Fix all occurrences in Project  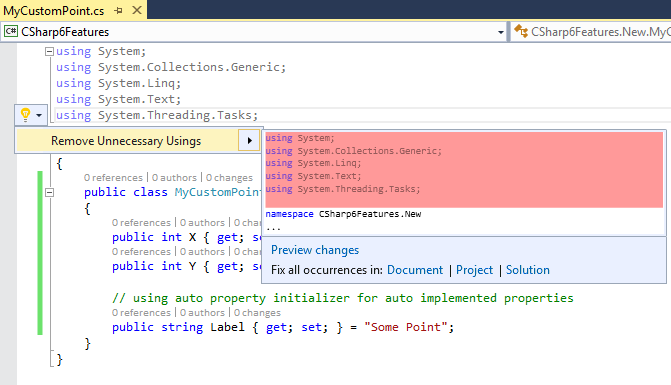pyautogui.click(x=475, y=270)
